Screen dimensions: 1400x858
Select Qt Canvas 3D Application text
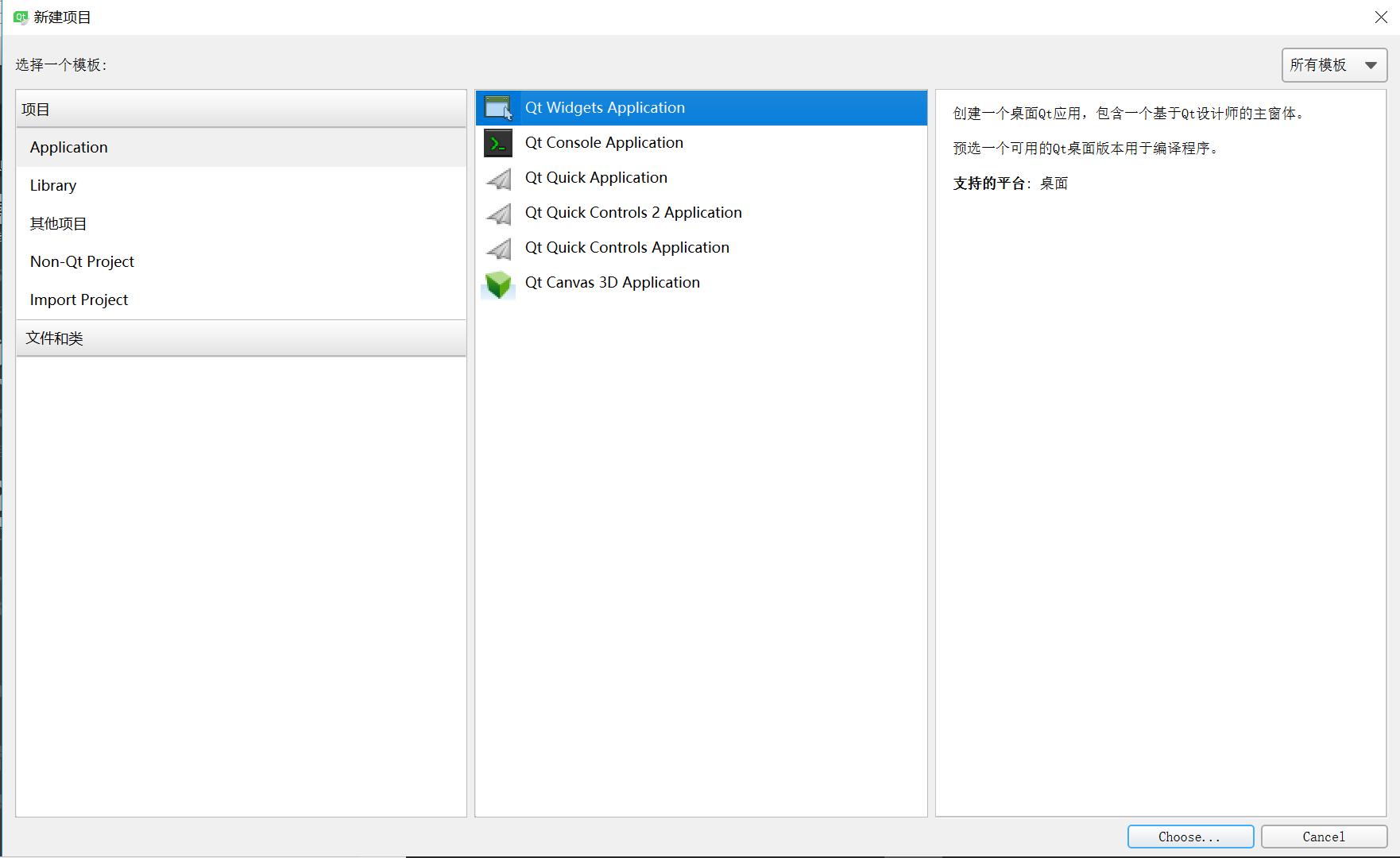pyautogui.click(x=612, y=283)
